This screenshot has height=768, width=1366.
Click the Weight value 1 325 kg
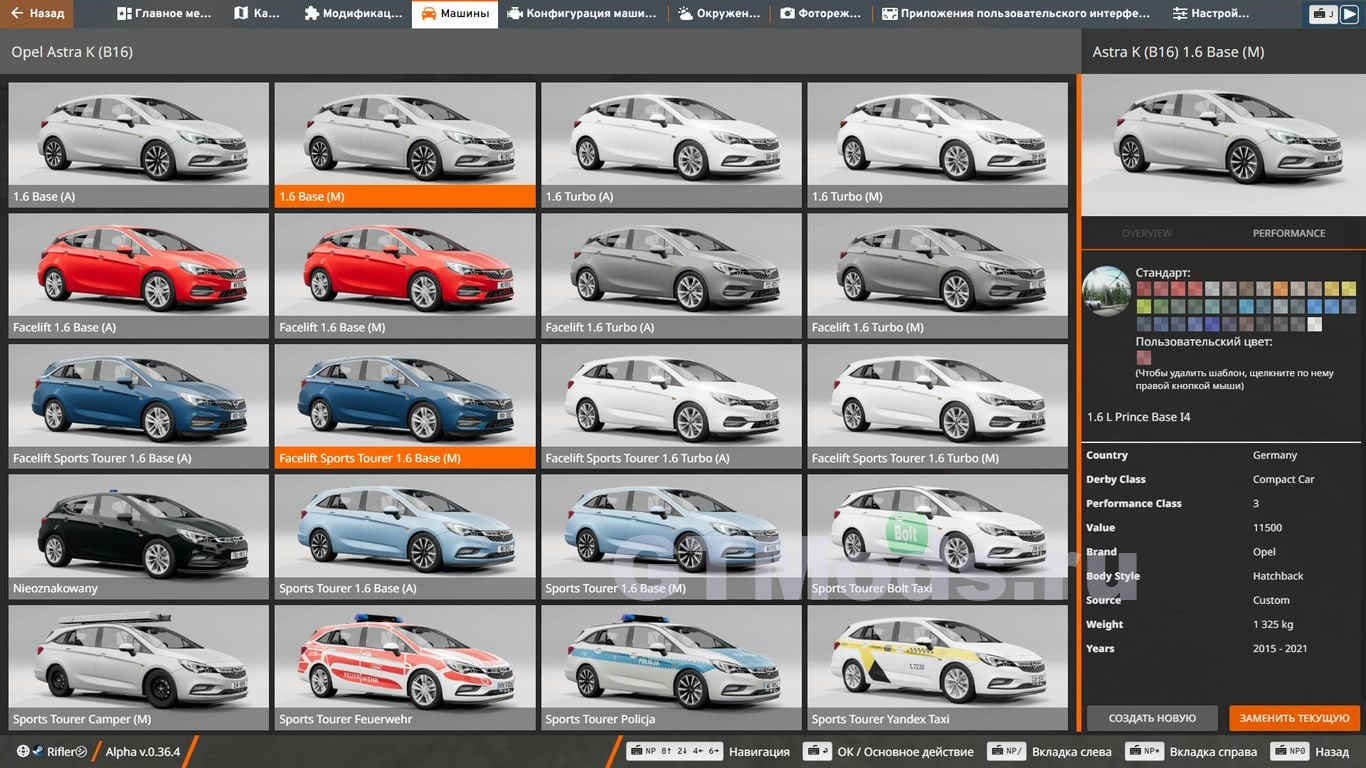tap(1273, 624)
